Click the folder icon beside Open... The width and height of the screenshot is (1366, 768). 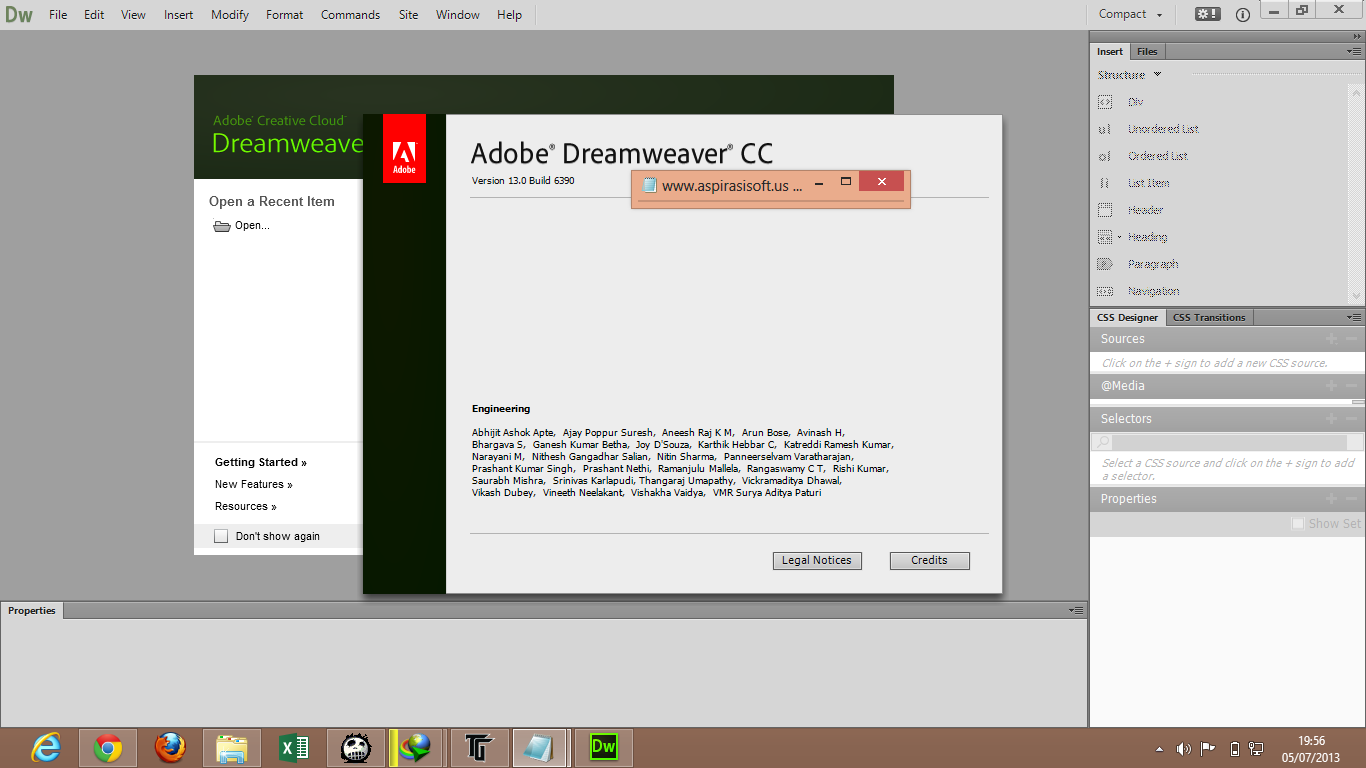click(222, 226)
